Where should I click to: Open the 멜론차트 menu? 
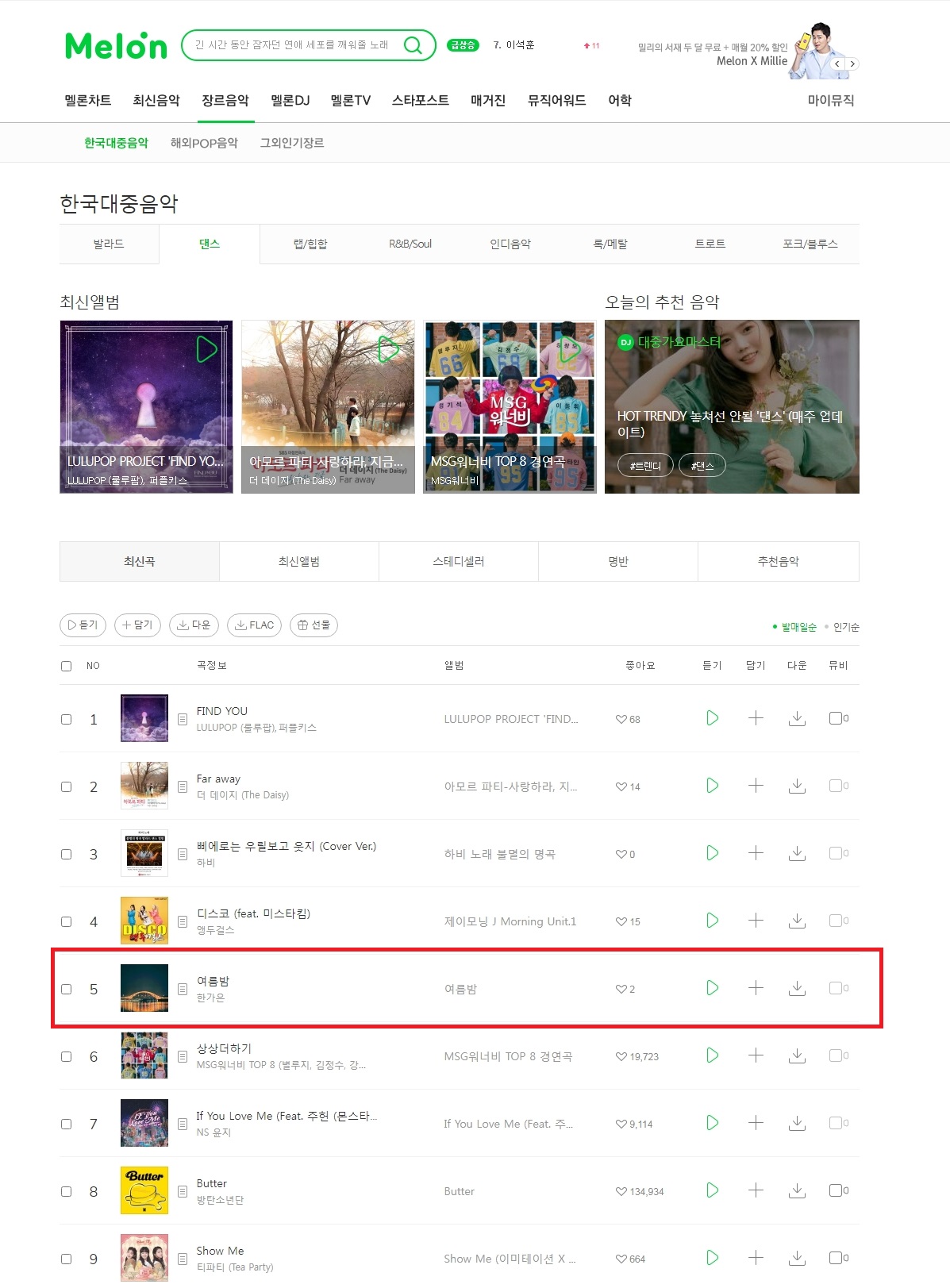(88, 101)
